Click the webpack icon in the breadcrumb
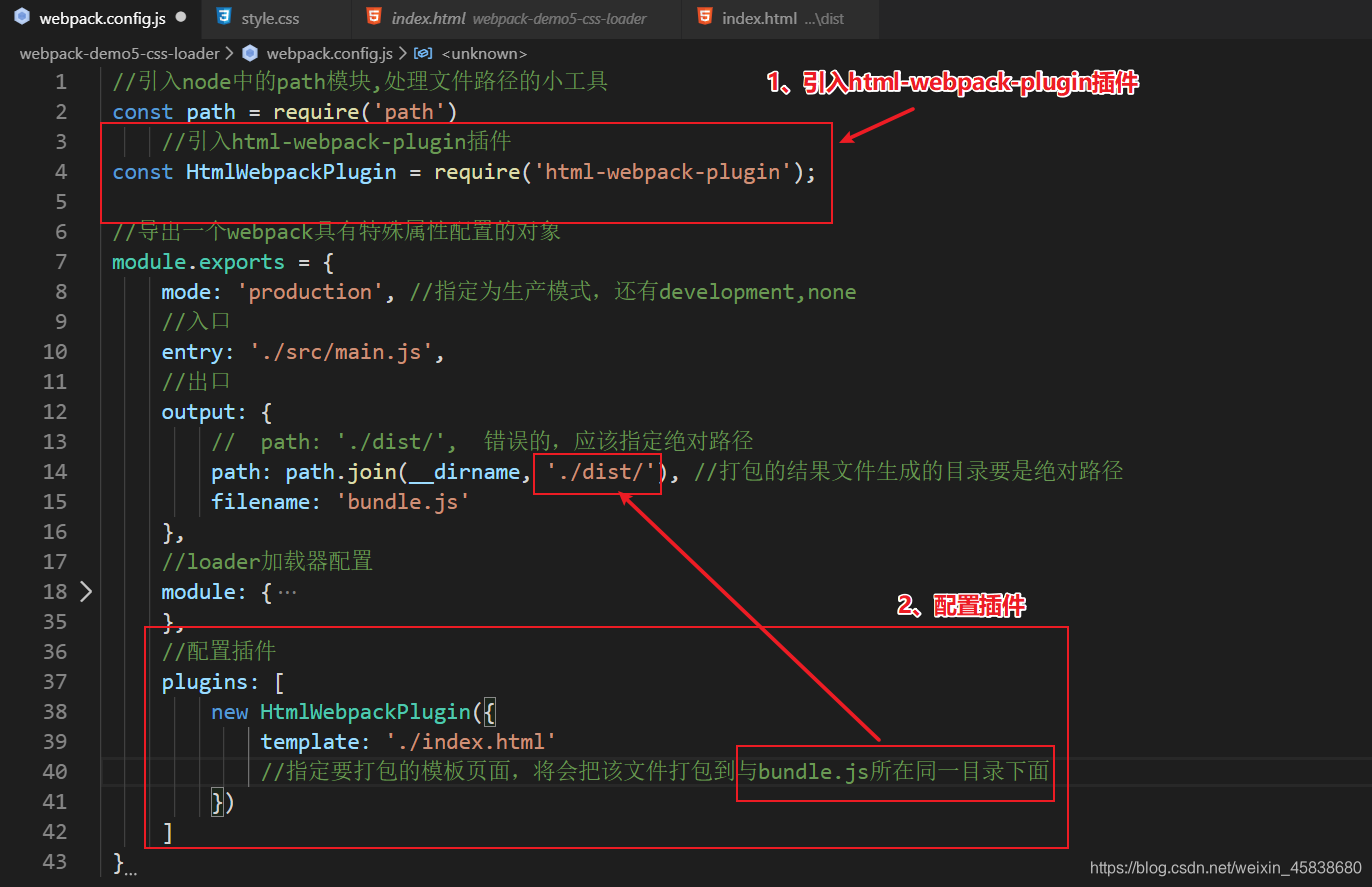 tap(250, 53)
